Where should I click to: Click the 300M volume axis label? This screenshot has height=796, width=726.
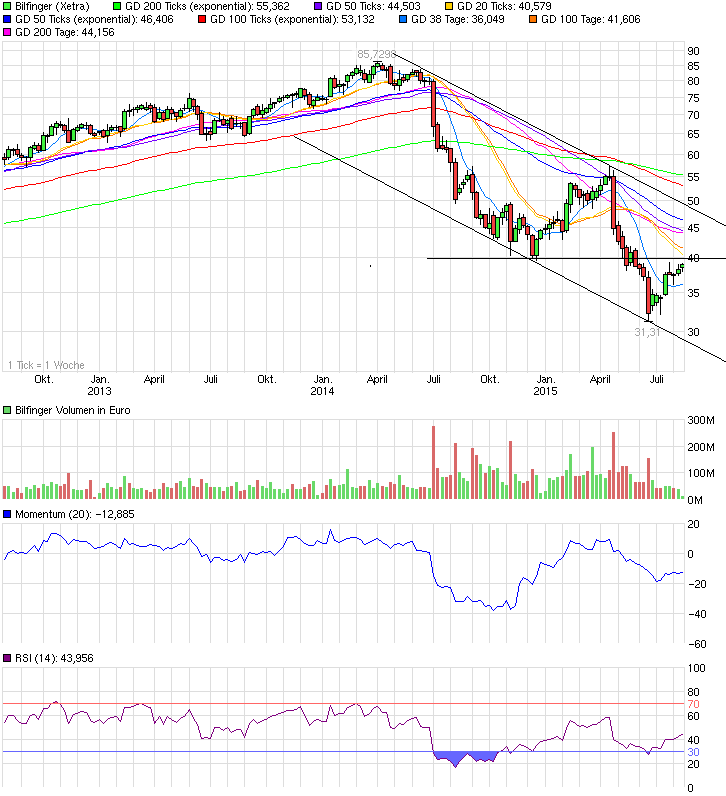point(701,420)
